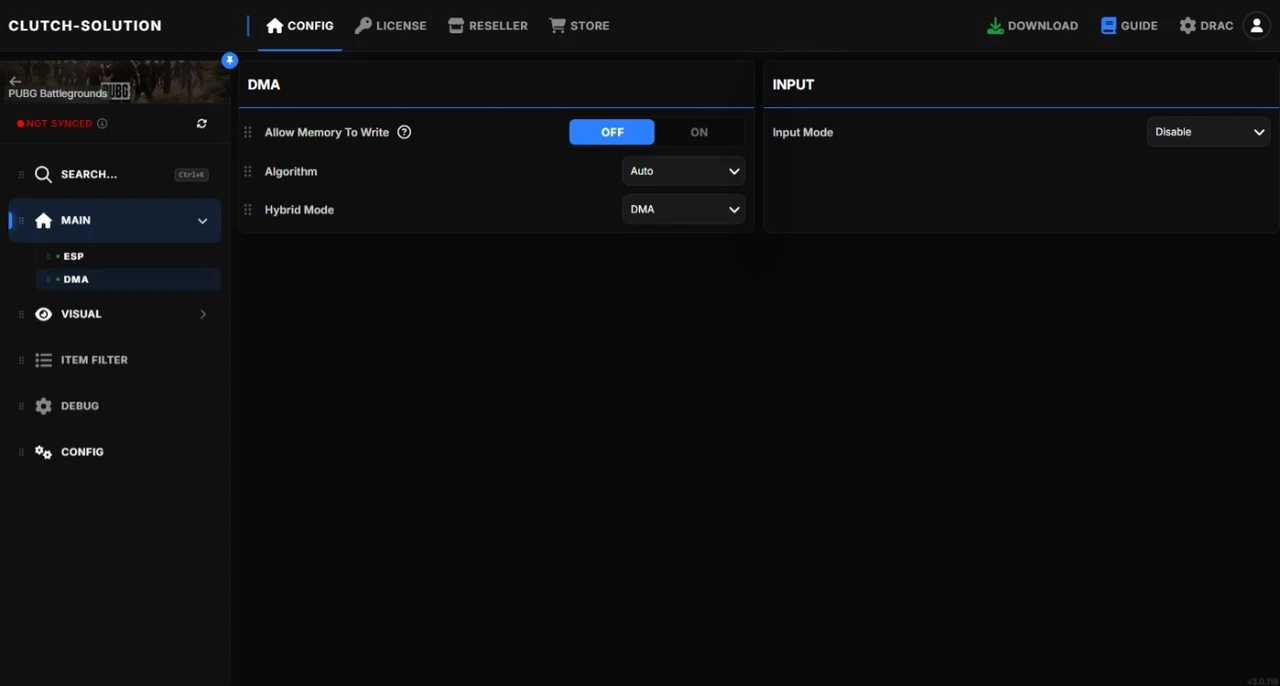Open the sidebar CONFIG gears entry
The height and width of the screenshot is (686, 1280).
tap(115, 452)
